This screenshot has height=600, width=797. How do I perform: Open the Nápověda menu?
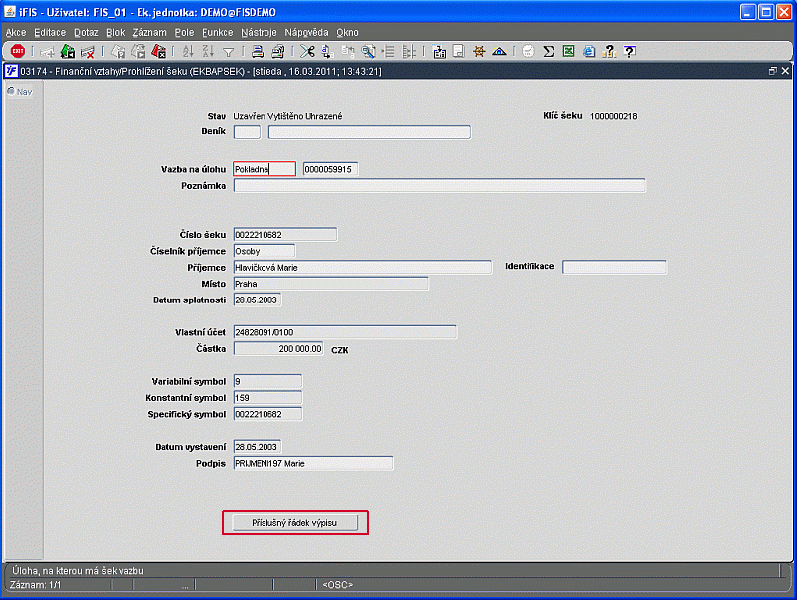pos(306,33)
